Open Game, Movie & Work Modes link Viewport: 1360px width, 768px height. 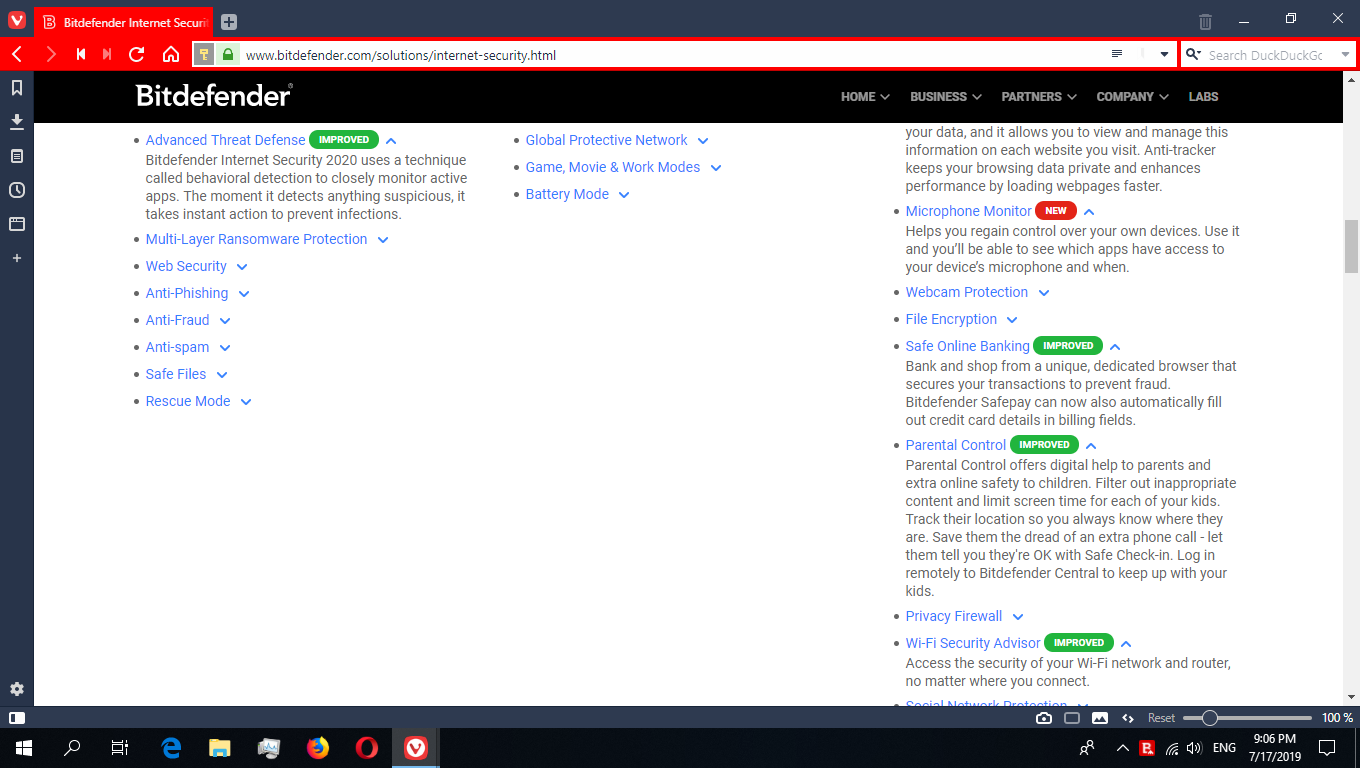tap(613, 167)
